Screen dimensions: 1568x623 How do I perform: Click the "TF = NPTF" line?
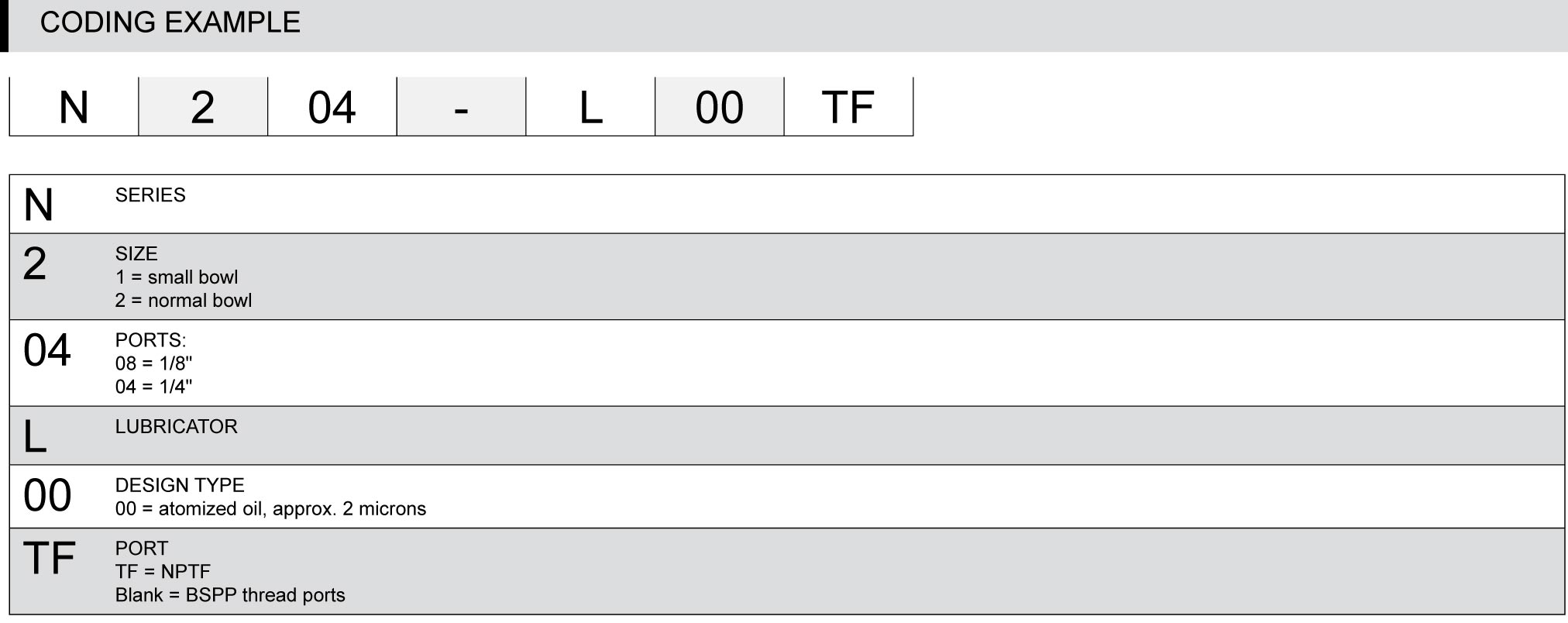[x=163, y=572]
